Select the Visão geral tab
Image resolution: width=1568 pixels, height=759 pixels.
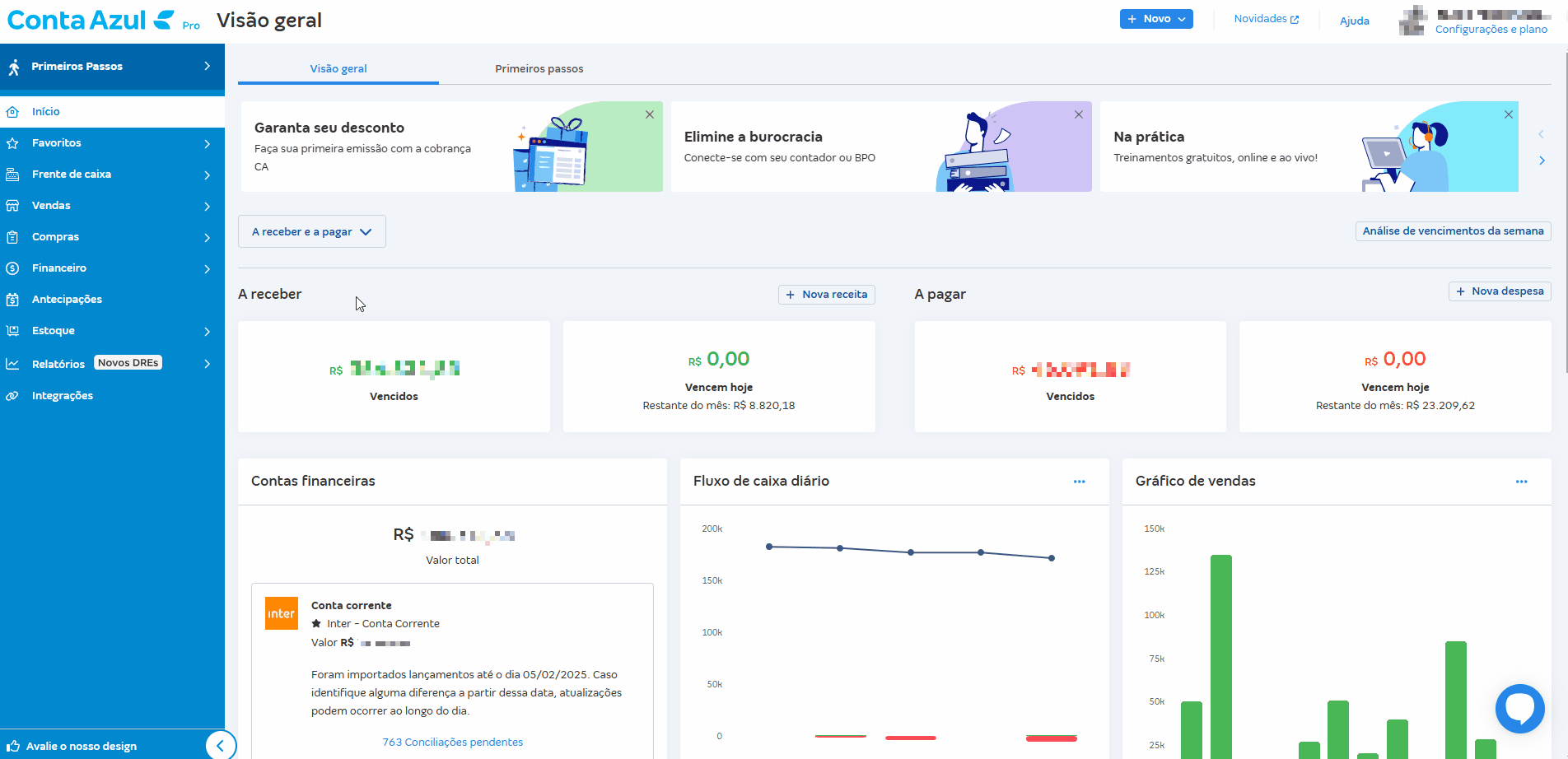point(338,69)
